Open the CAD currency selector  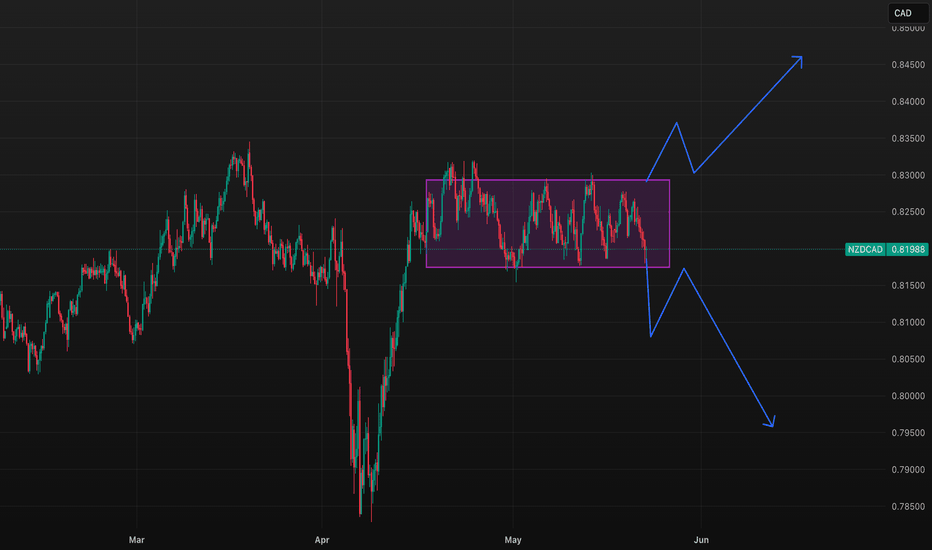[908, 13]
